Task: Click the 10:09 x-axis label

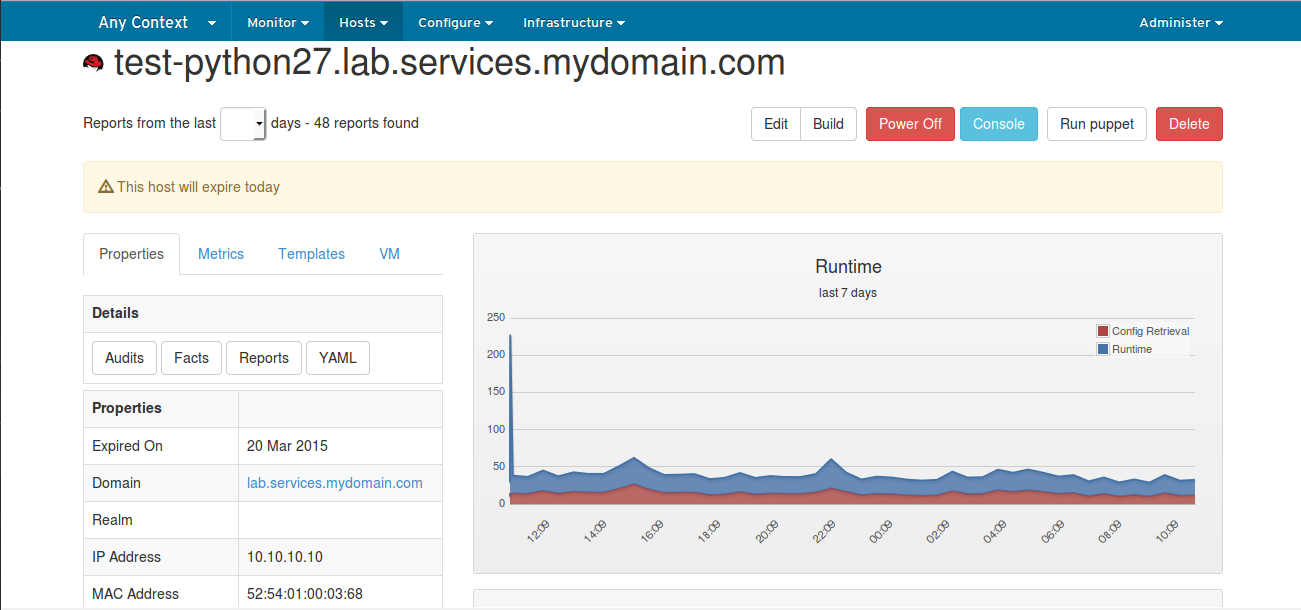Action: point(1168,531)
